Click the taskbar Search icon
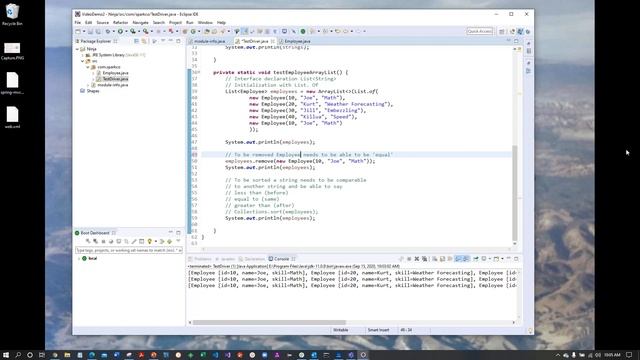This screenshot has width=640, height=360. (18, 355)
